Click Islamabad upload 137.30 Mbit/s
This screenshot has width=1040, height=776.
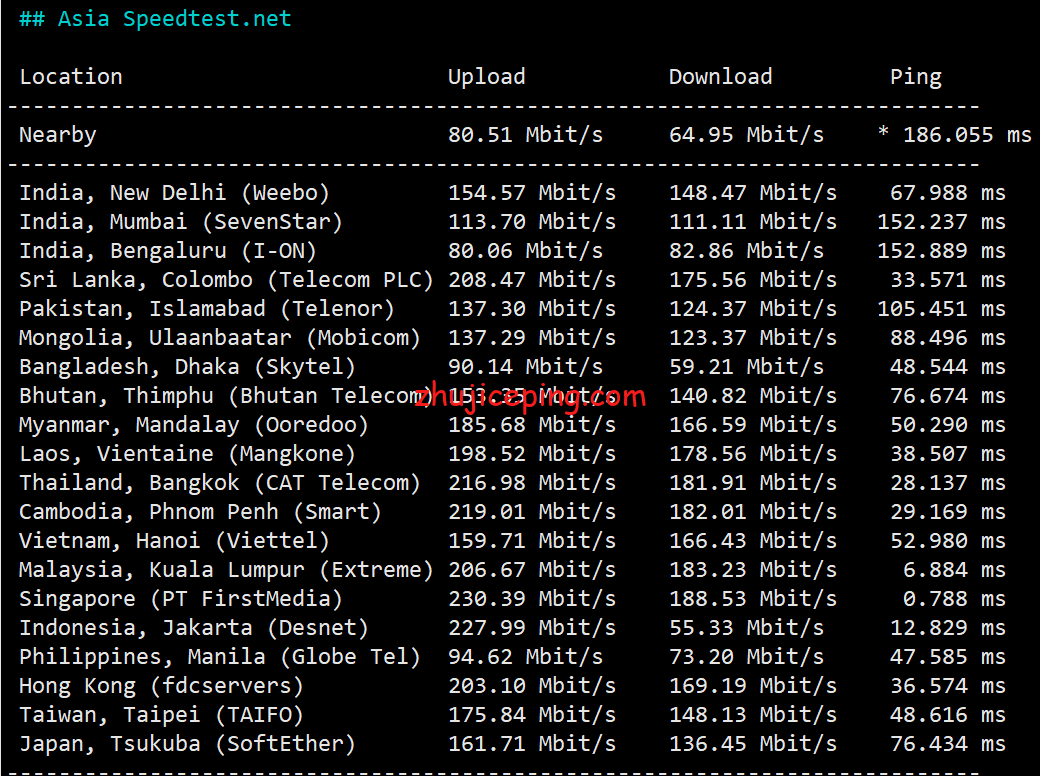click(532, 309)
